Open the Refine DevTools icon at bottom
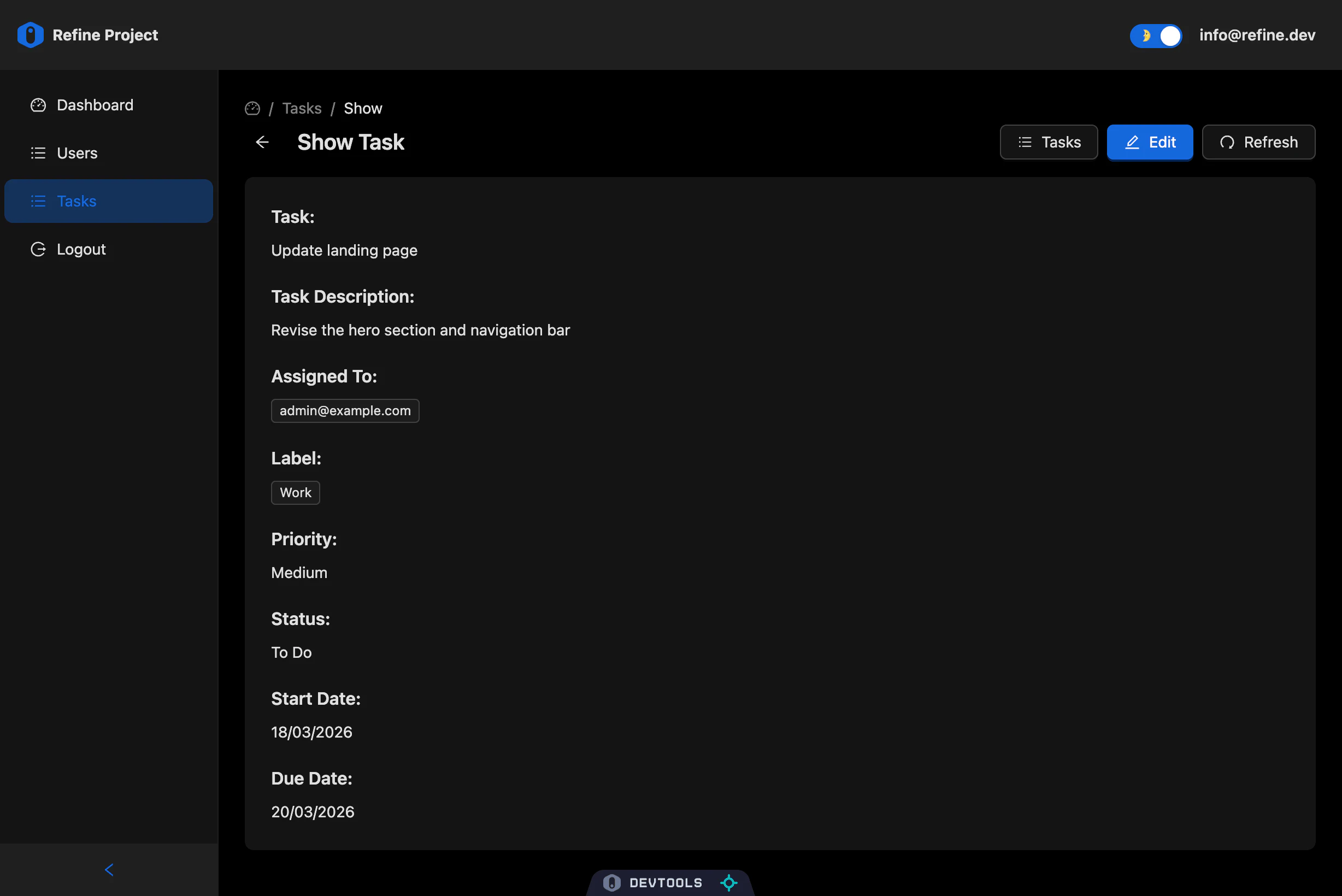The width and height of the screenshot is (1342, 896). pos(611,883)
